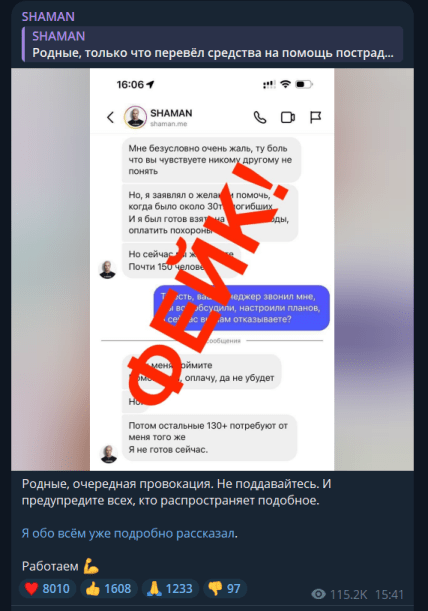
Task: Click the SHAMAN channel name at top
Action: tap(48, 16)
